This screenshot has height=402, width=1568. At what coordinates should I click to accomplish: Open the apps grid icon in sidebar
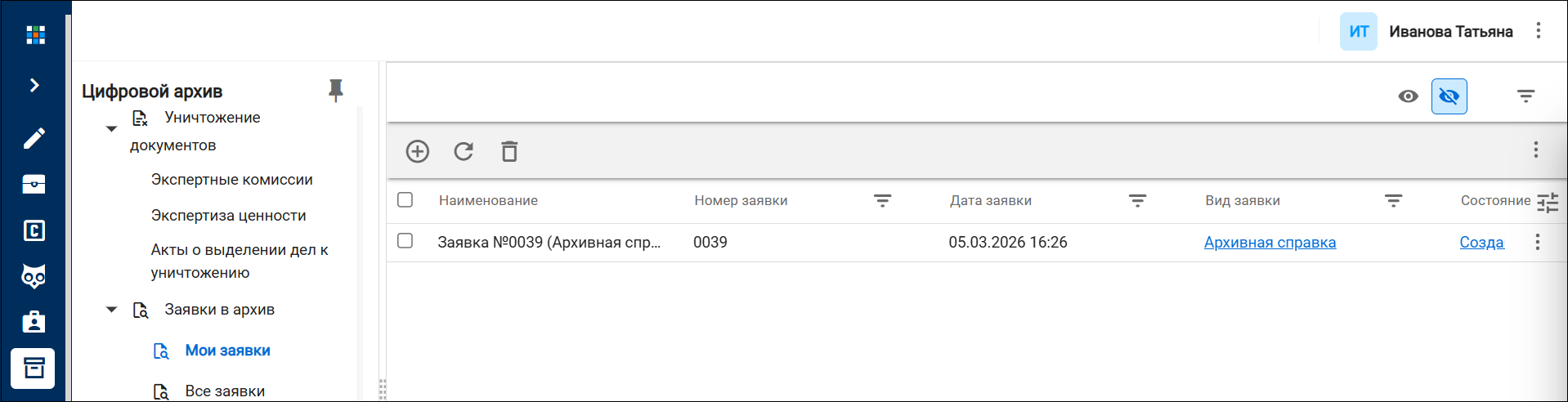pyautogui.click(x=35, y=34)
